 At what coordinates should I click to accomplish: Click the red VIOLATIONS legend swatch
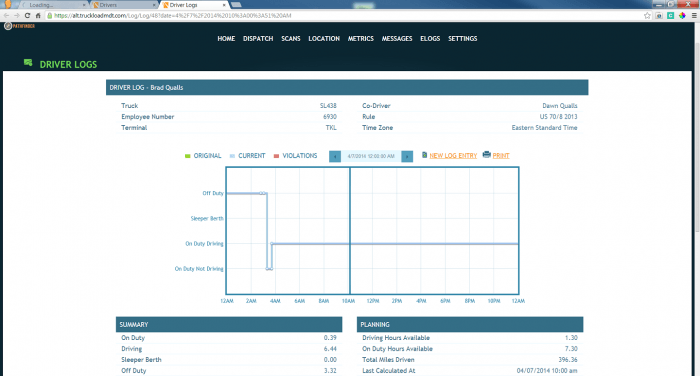tap(276, 156)
